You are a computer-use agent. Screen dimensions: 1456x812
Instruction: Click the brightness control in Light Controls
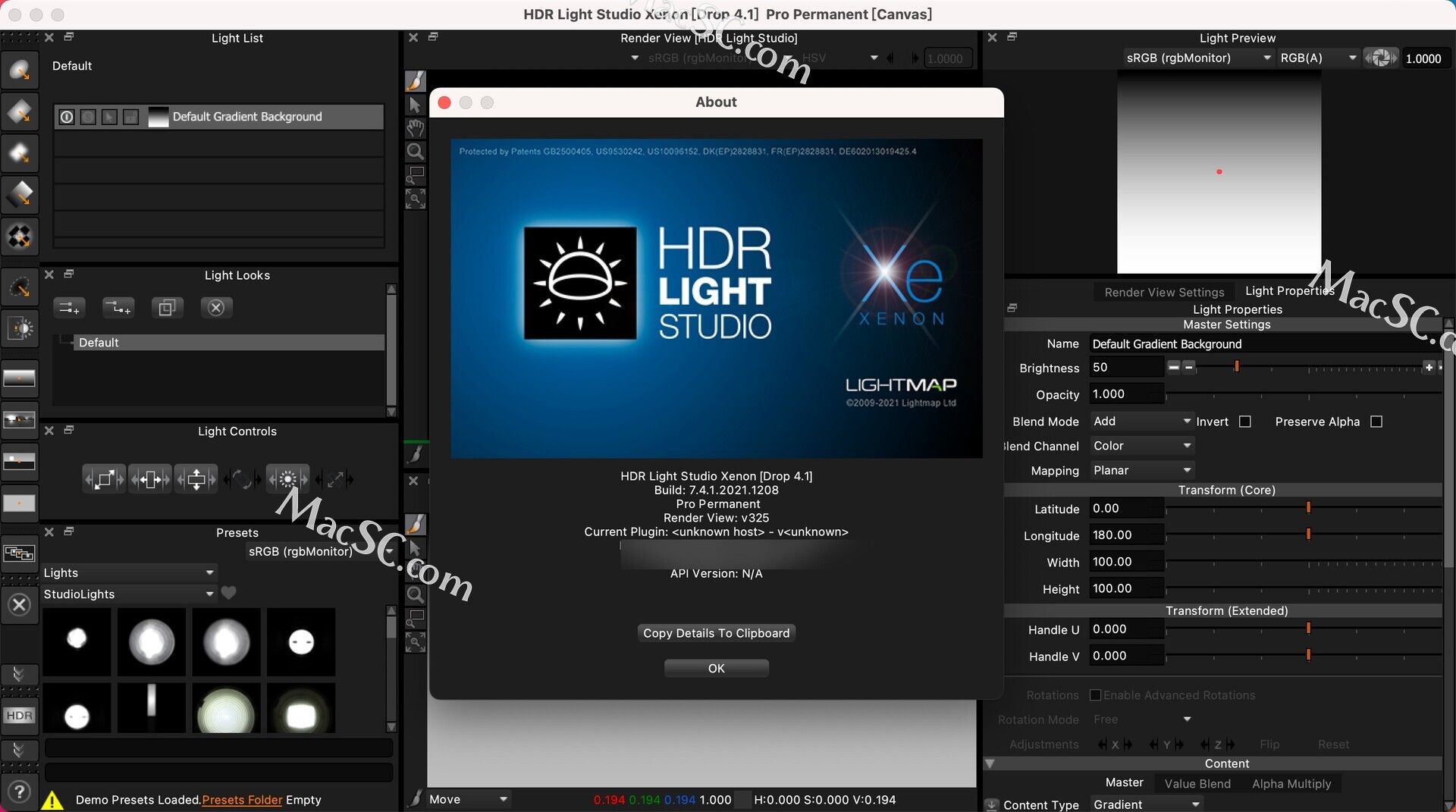[288, 478]
